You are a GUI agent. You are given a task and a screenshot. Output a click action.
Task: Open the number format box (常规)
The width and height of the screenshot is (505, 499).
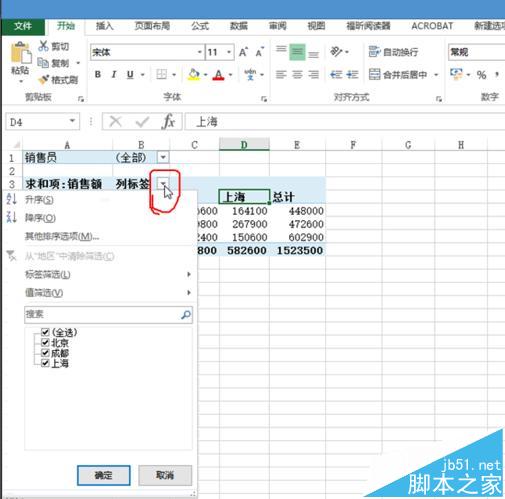(476, 52)
